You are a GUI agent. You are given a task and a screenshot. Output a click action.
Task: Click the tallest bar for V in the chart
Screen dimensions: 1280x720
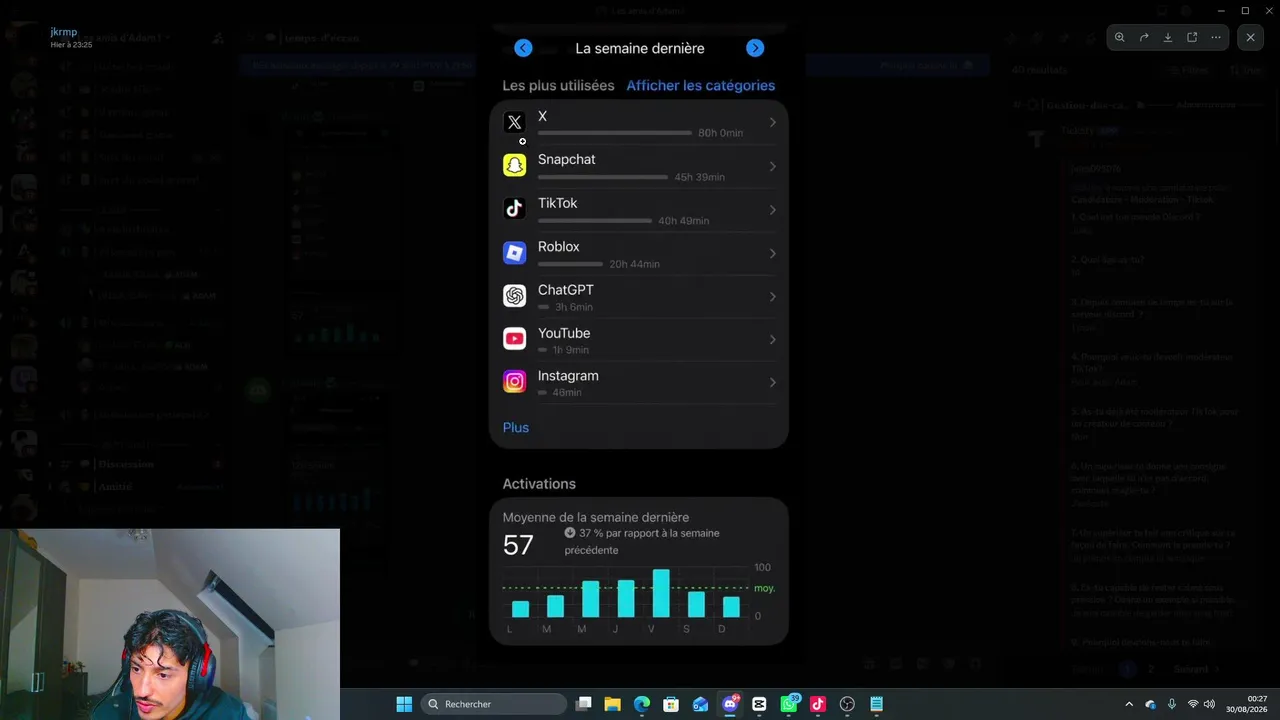click(661, 593)
